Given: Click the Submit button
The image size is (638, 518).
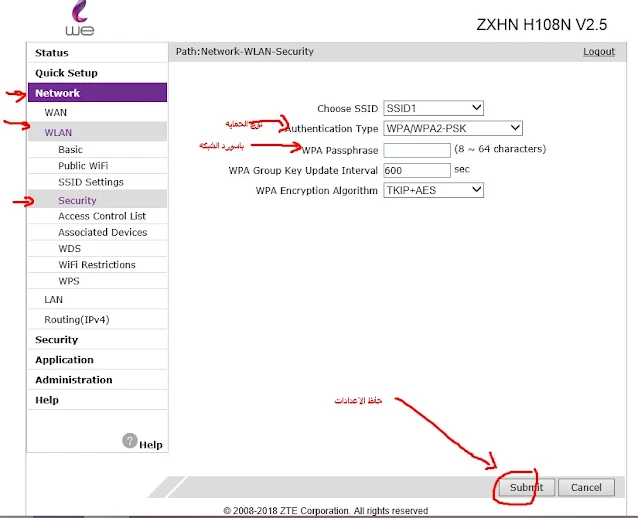Looking at the screenshot, I should pos(527,487).
